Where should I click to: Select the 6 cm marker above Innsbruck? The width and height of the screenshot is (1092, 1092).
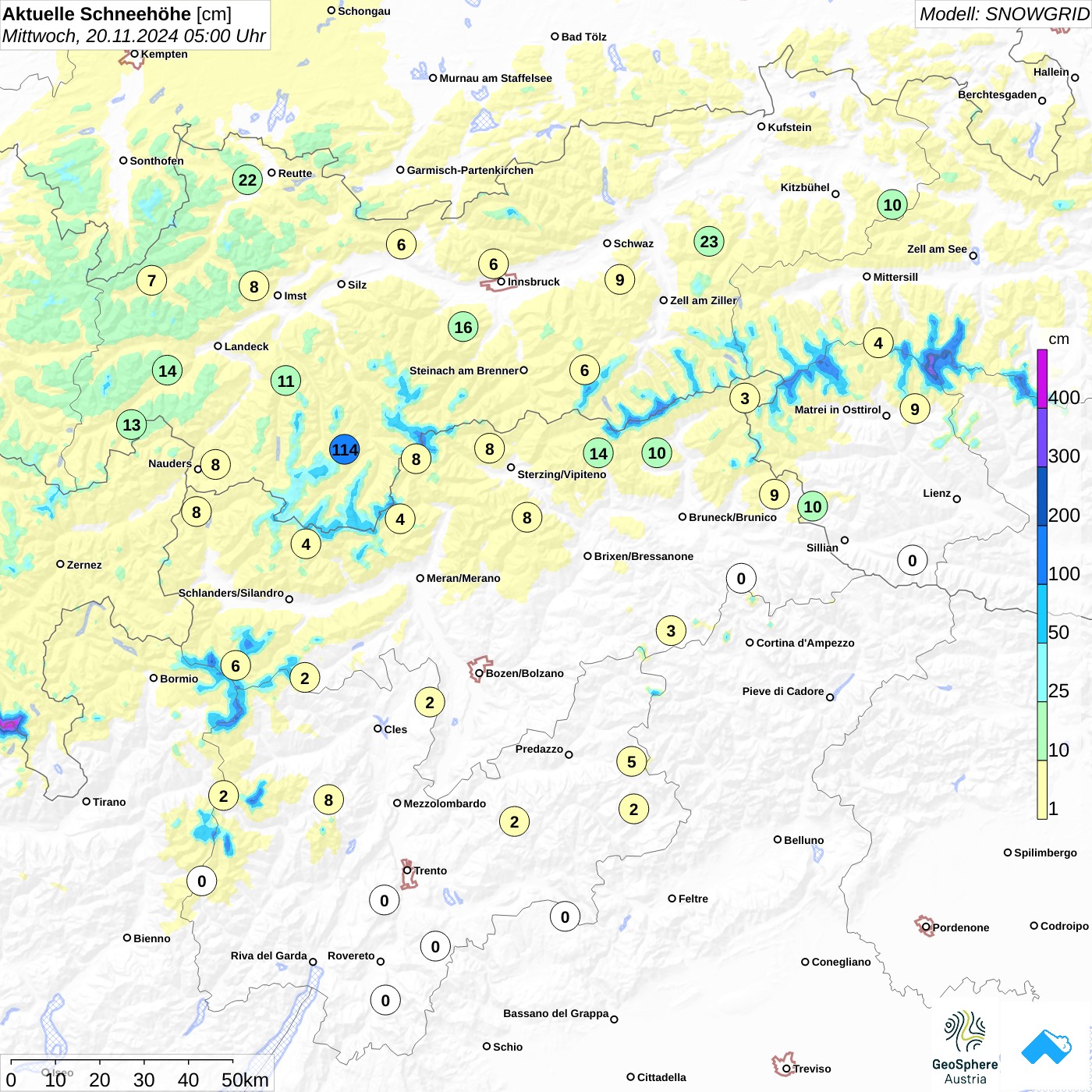tap(493, 264)
